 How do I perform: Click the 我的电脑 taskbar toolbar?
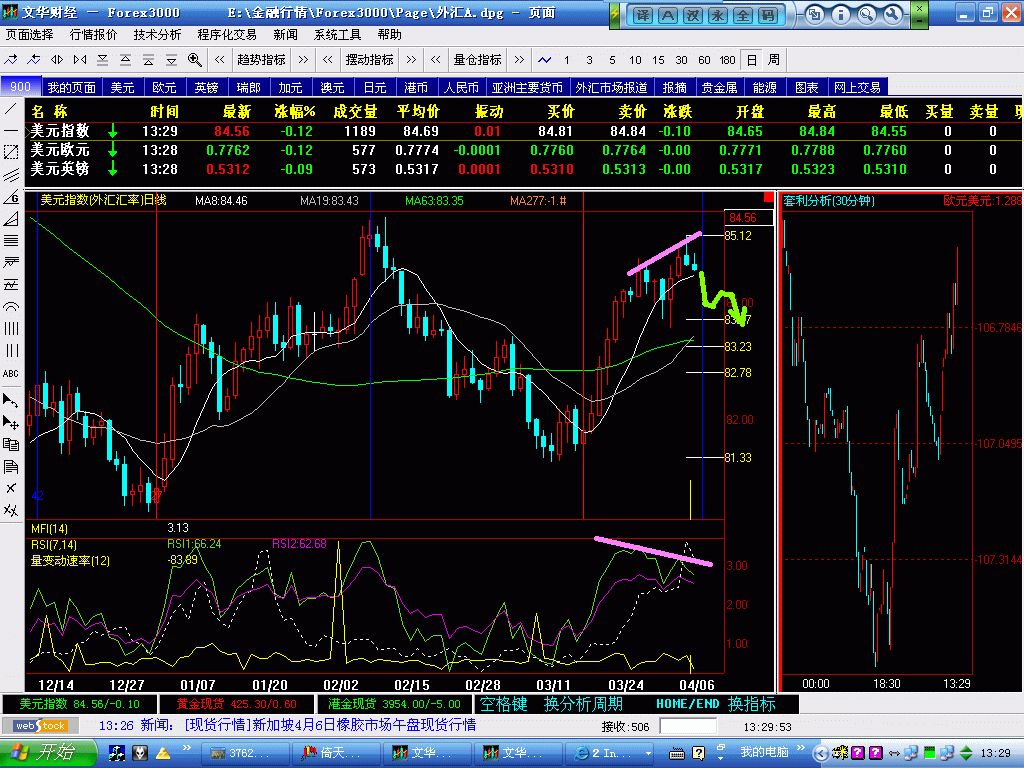[x=764, y=752]
